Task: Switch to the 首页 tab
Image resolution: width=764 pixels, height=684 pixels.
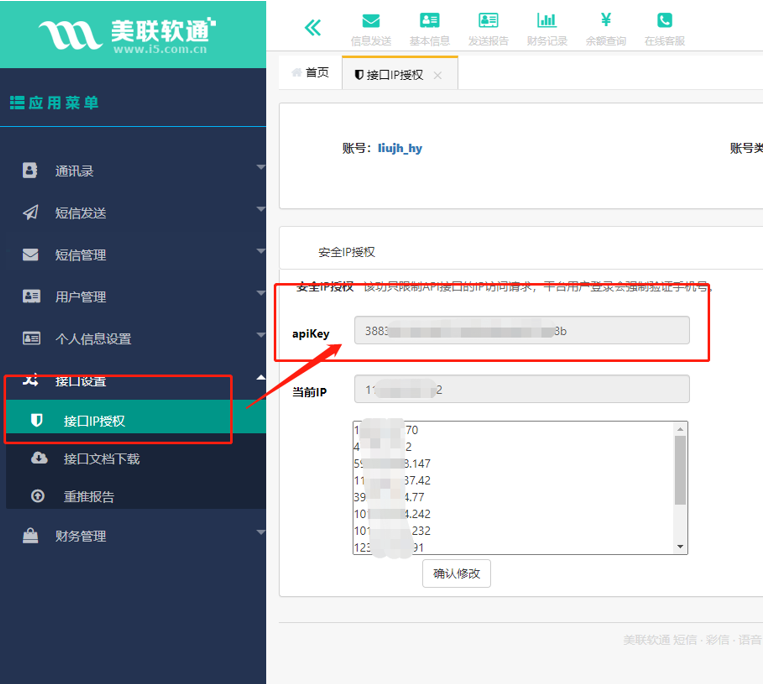Action: click(310, 73)
